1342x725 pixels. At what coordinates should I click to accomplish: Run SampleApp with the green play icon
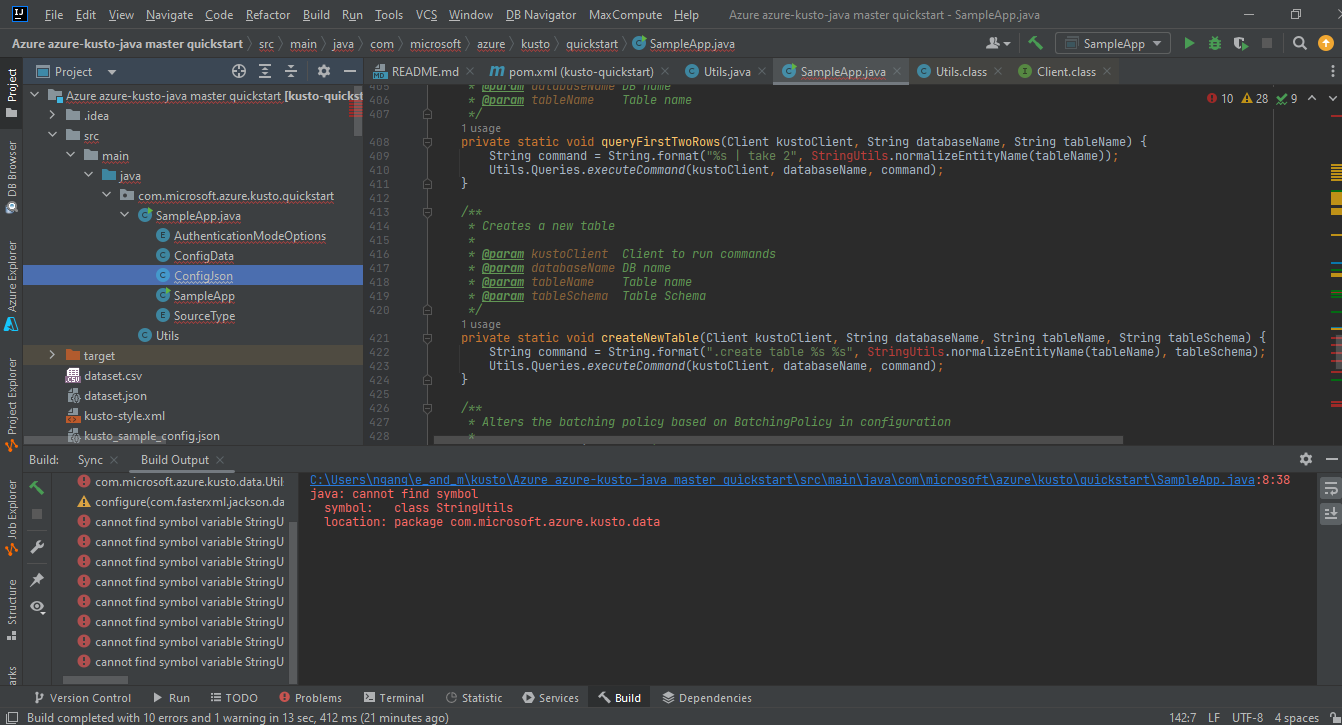(1190, 43)
